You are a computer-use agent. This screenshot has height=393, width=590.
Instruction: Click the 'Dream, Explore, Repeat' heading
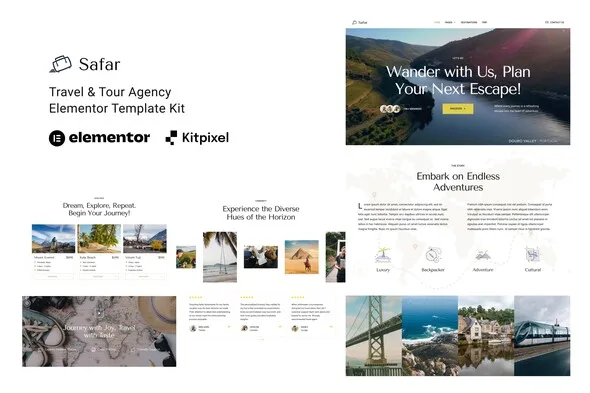tap(99, 209)
